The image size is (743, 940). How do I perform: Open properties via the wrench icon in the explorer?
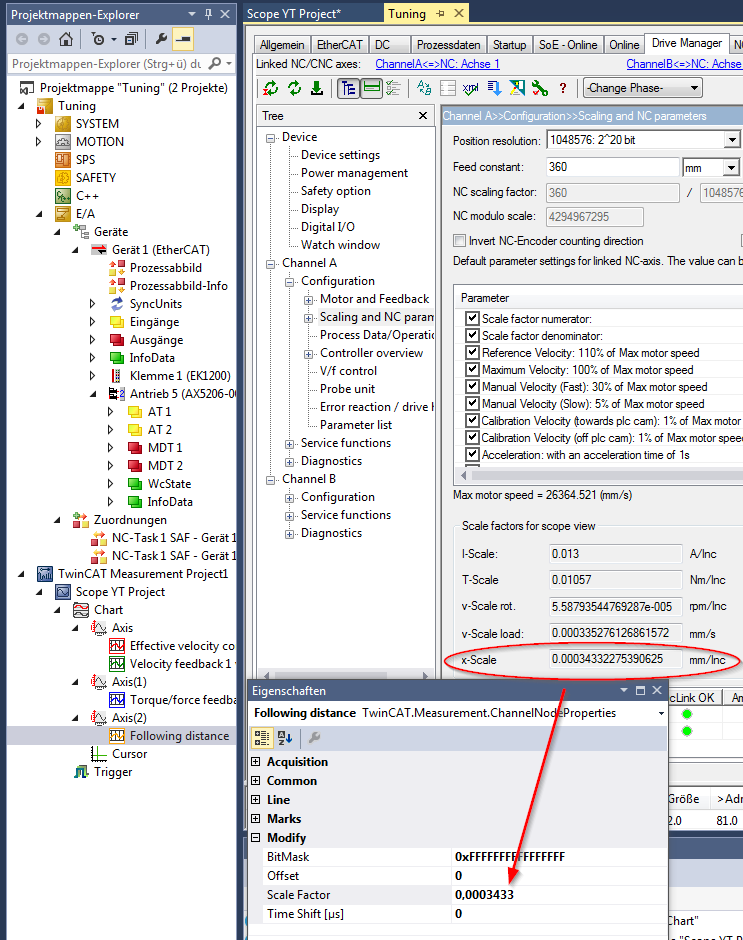click(x=161, y=40)
